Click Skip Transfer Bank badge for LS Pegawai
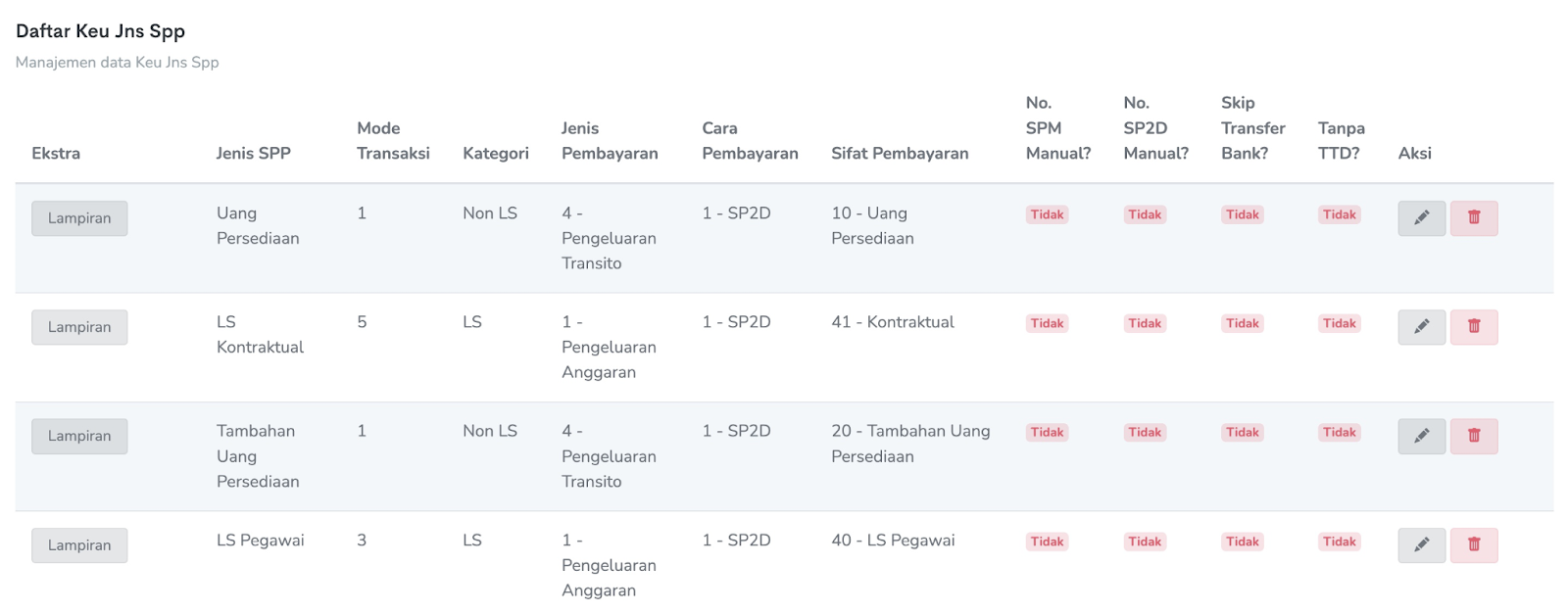This screenshot has width=1568, height=613. click(x=1242, y=542)
